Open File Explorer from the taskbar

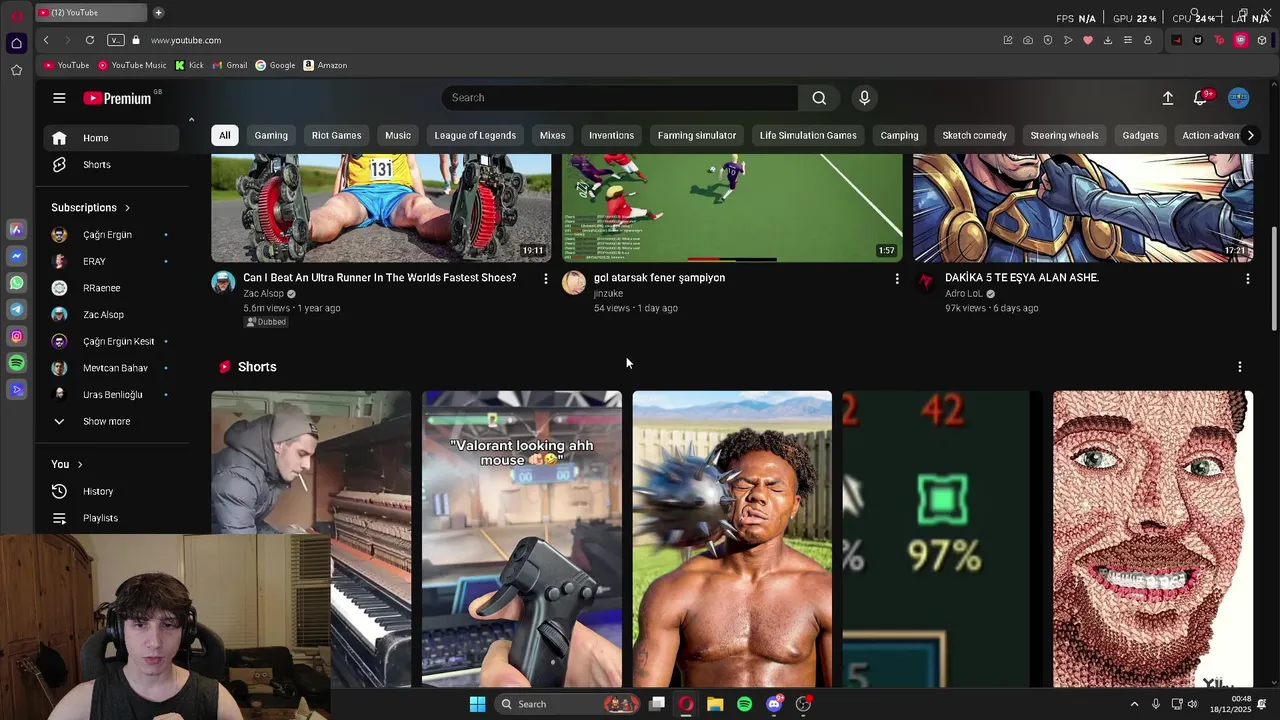pos(715,704)
